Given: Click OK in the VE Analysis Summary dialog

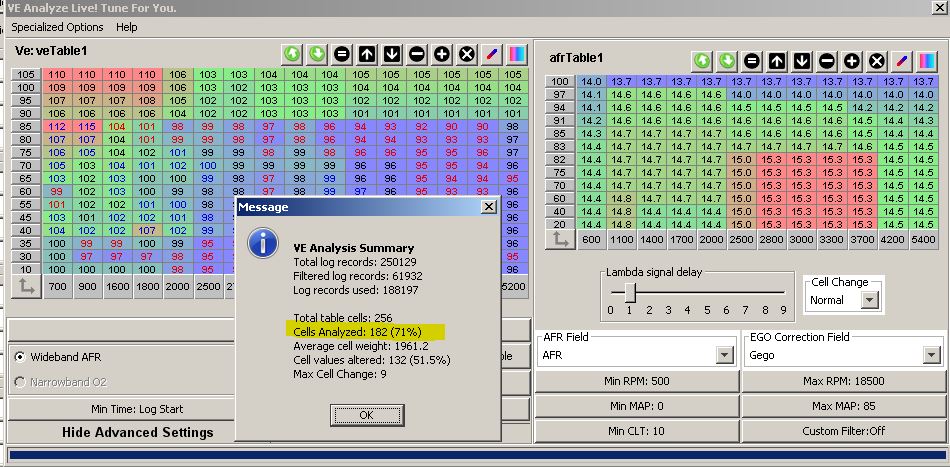Looking at the screenshot, I should point(365,414).
